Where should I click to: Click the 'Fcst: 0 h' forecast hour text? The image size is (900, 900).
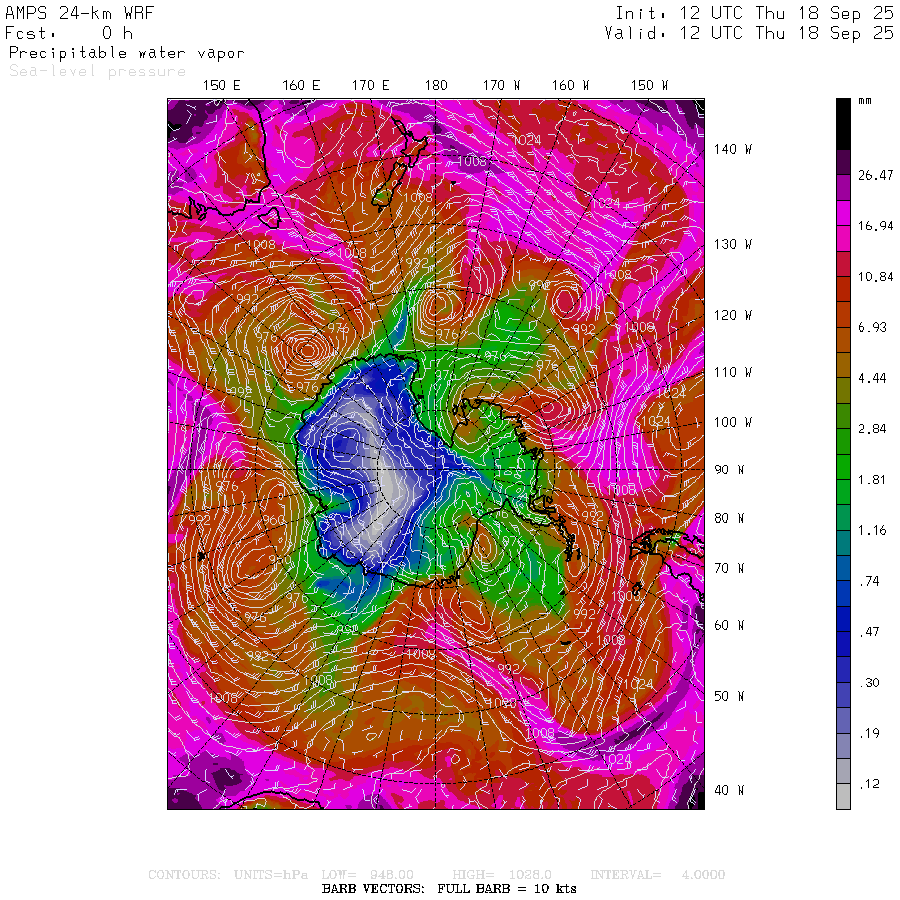coord(70,33)
